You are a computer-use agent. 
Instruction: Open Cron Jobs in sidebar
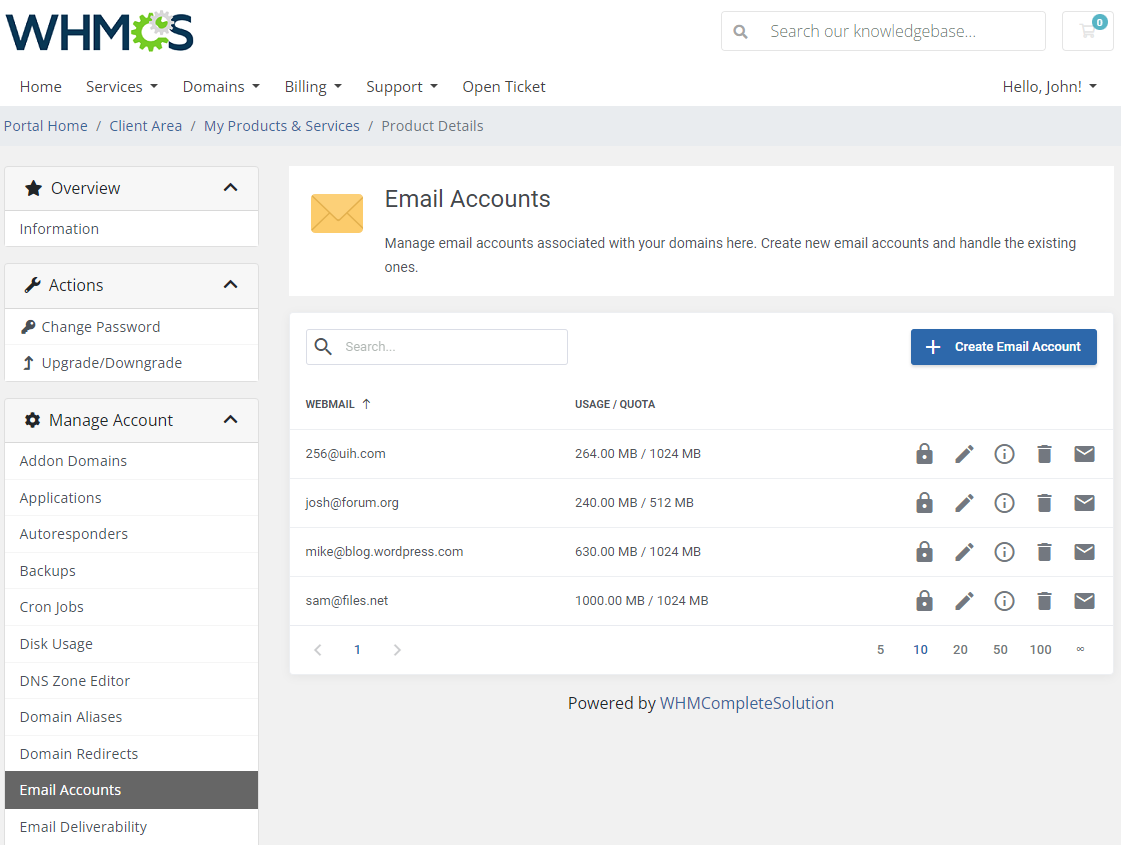pyautogui.click(x=132, y=607)
